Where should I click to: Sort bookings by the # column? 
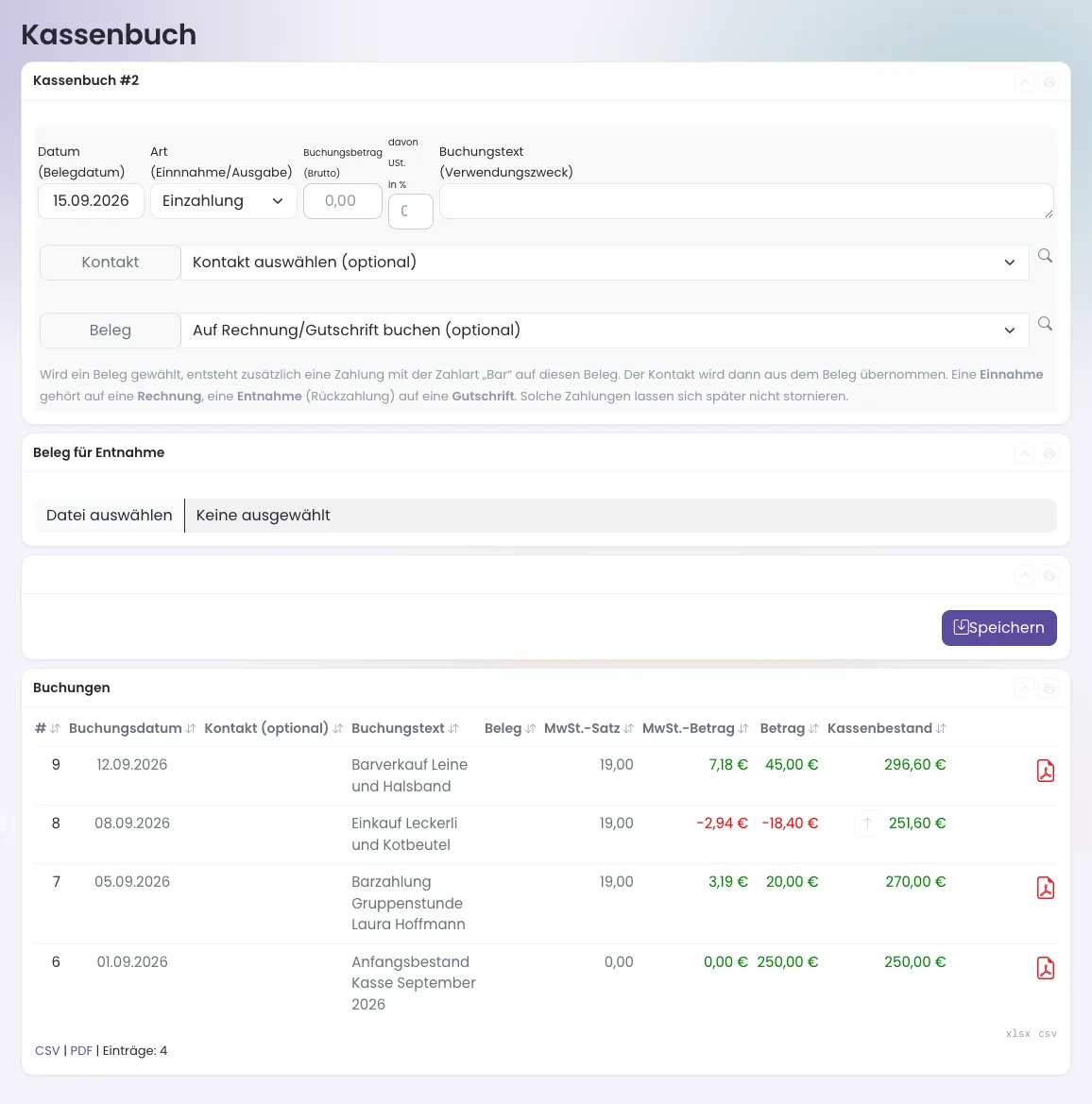point(48,729)
